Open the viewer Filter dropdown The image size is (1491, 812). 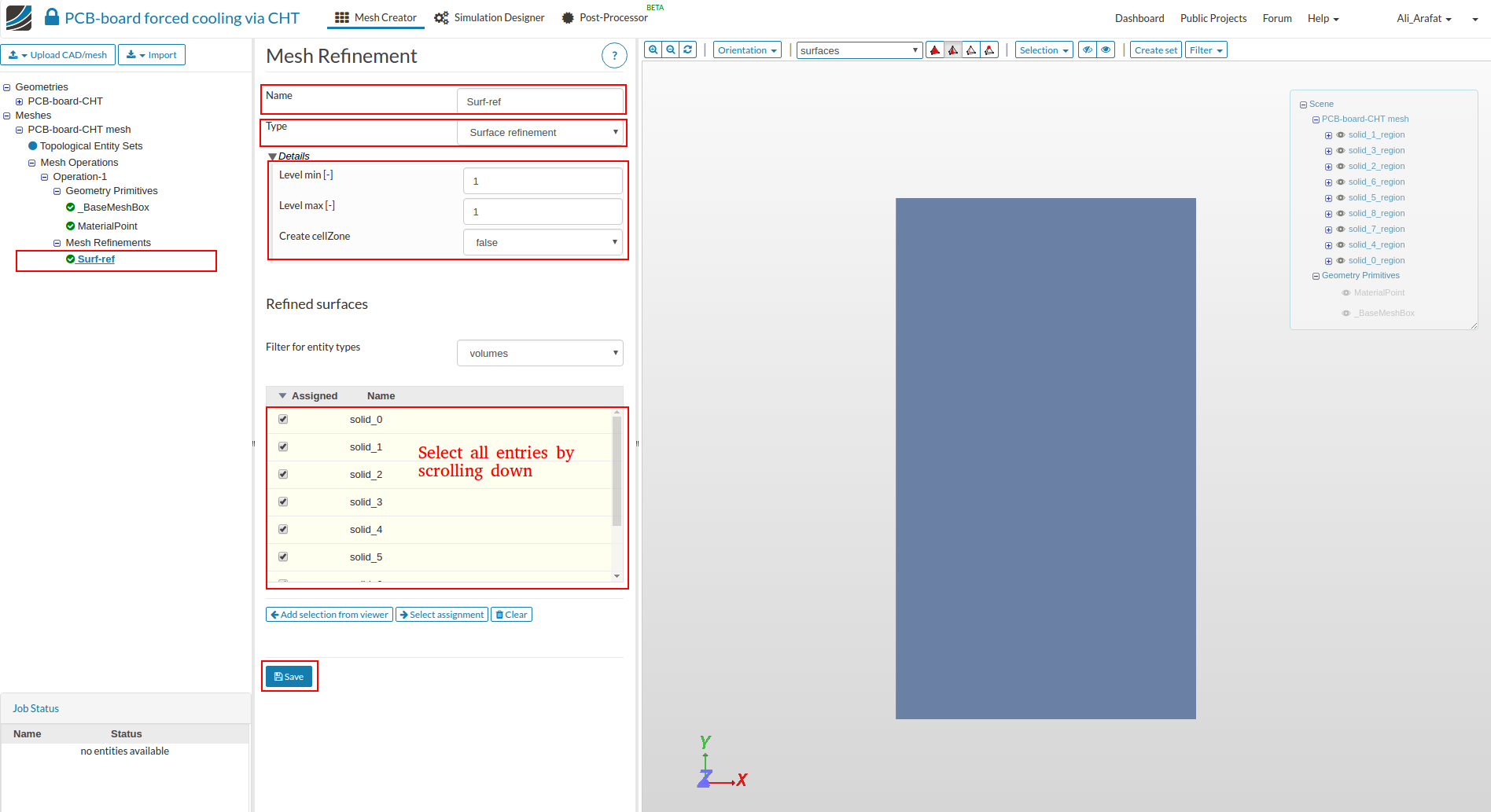pos(1206,50)
